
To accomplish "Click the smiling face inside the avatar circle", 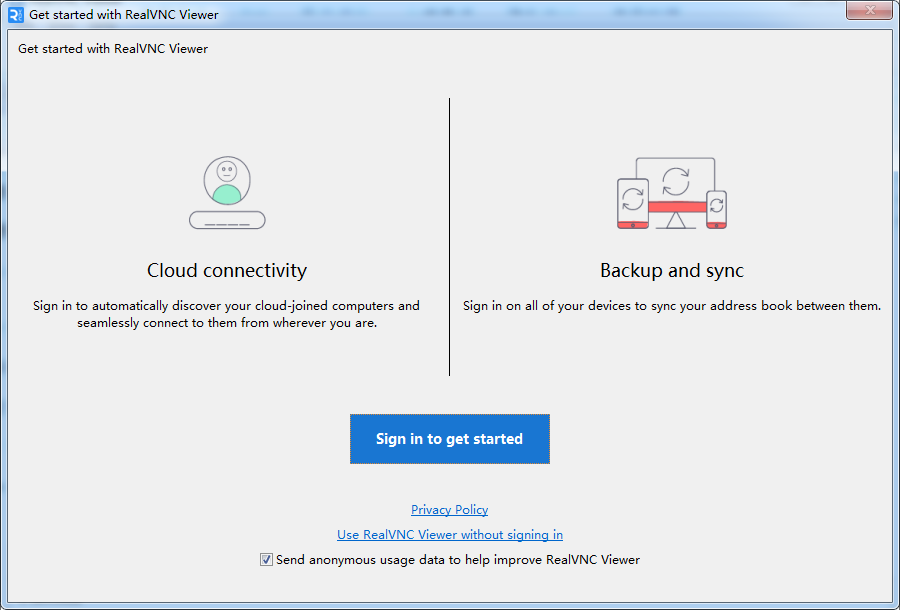I will pos(227,173).
